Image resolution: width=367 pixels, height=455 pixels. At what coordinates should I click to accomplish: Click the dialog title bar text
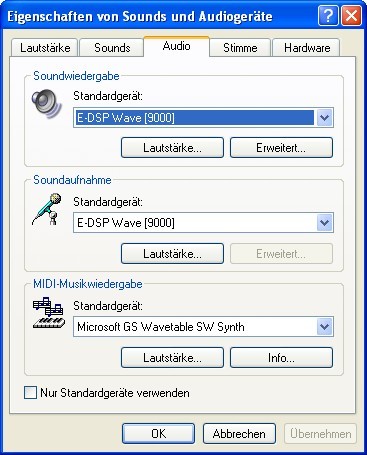point(140,16)
